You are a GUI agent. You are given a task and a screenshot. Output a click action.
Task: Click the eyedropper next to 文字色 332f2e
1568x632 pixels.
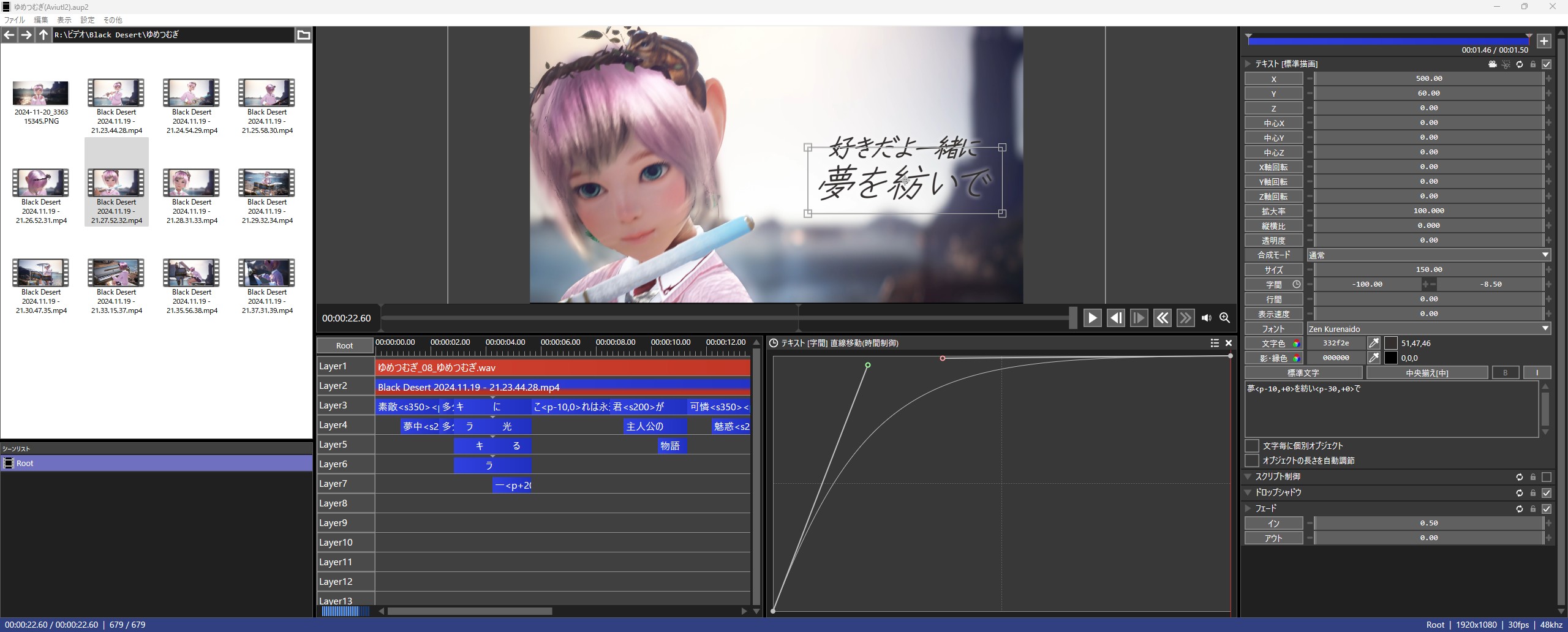coord(1374,344)
